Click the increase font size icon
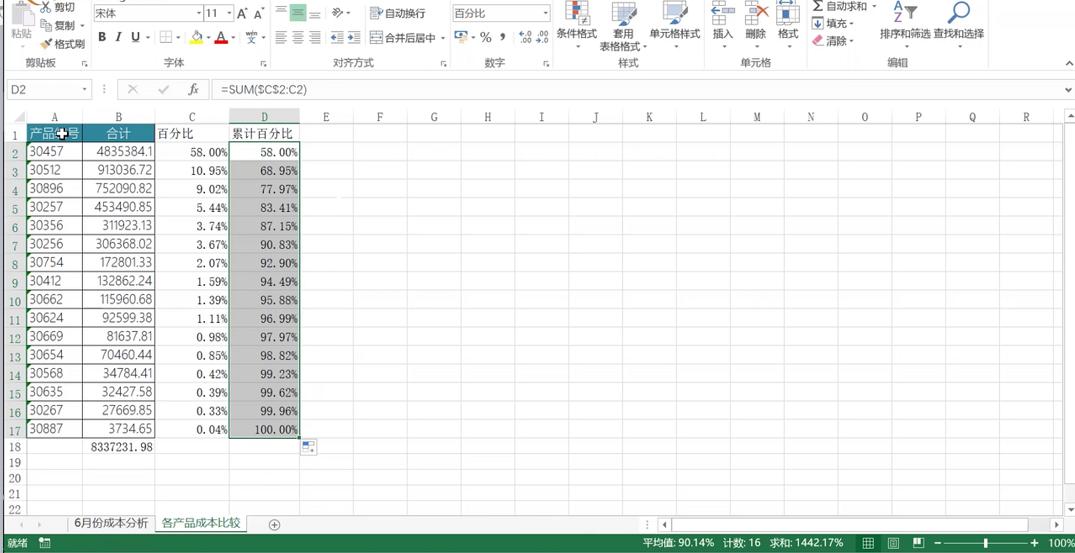 [243, 14]
